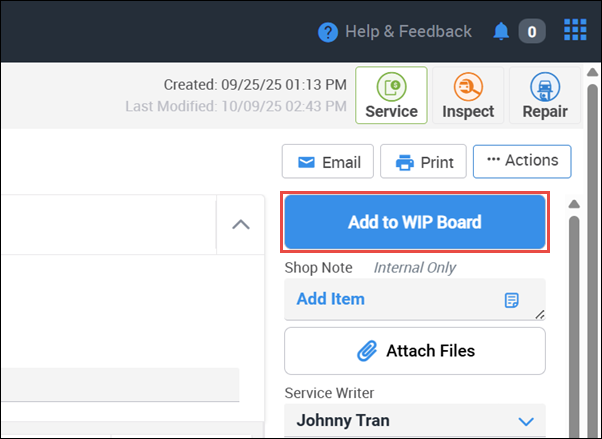Click the vertical scrollbar thumb
Image resolution: width=602 pixels, height=439 pixels.
click(x=574, y=320)
